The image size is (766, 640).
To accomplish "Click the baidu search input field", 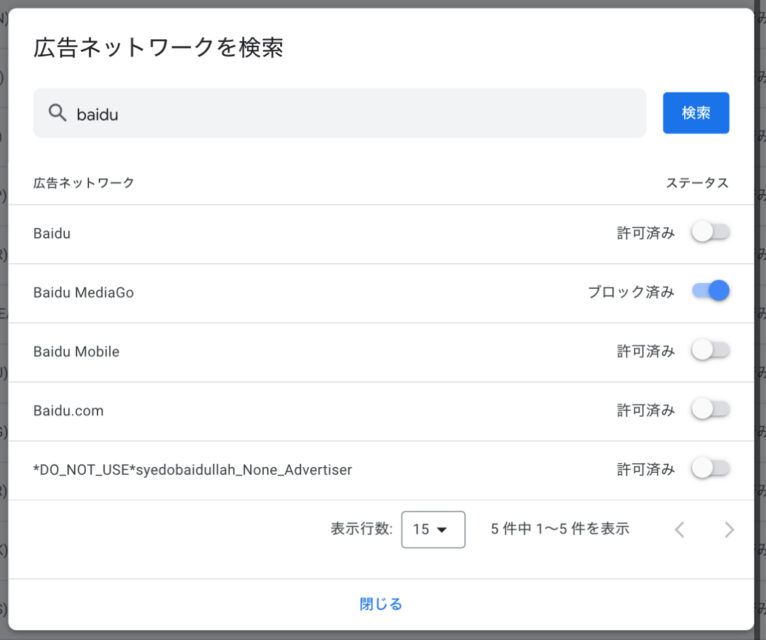I will (x=340, y=113).
